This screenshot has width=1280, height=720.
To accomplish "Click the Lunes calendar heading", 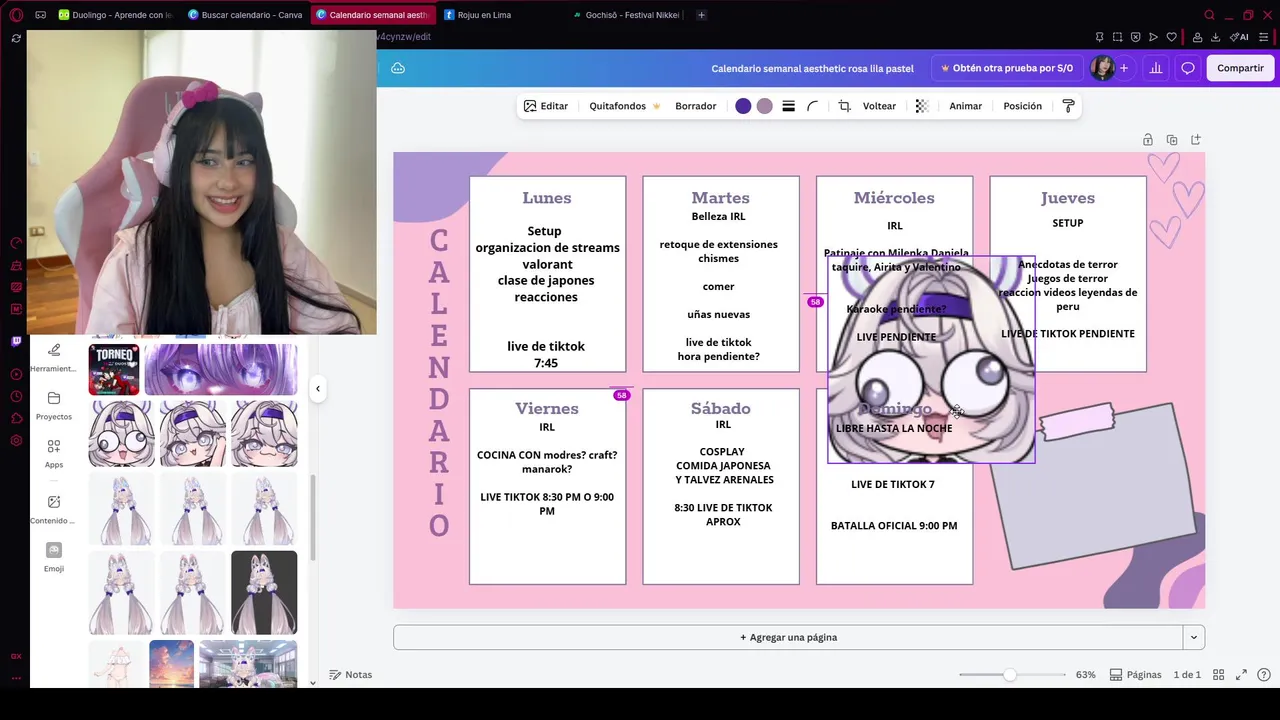I will point(547,198).
